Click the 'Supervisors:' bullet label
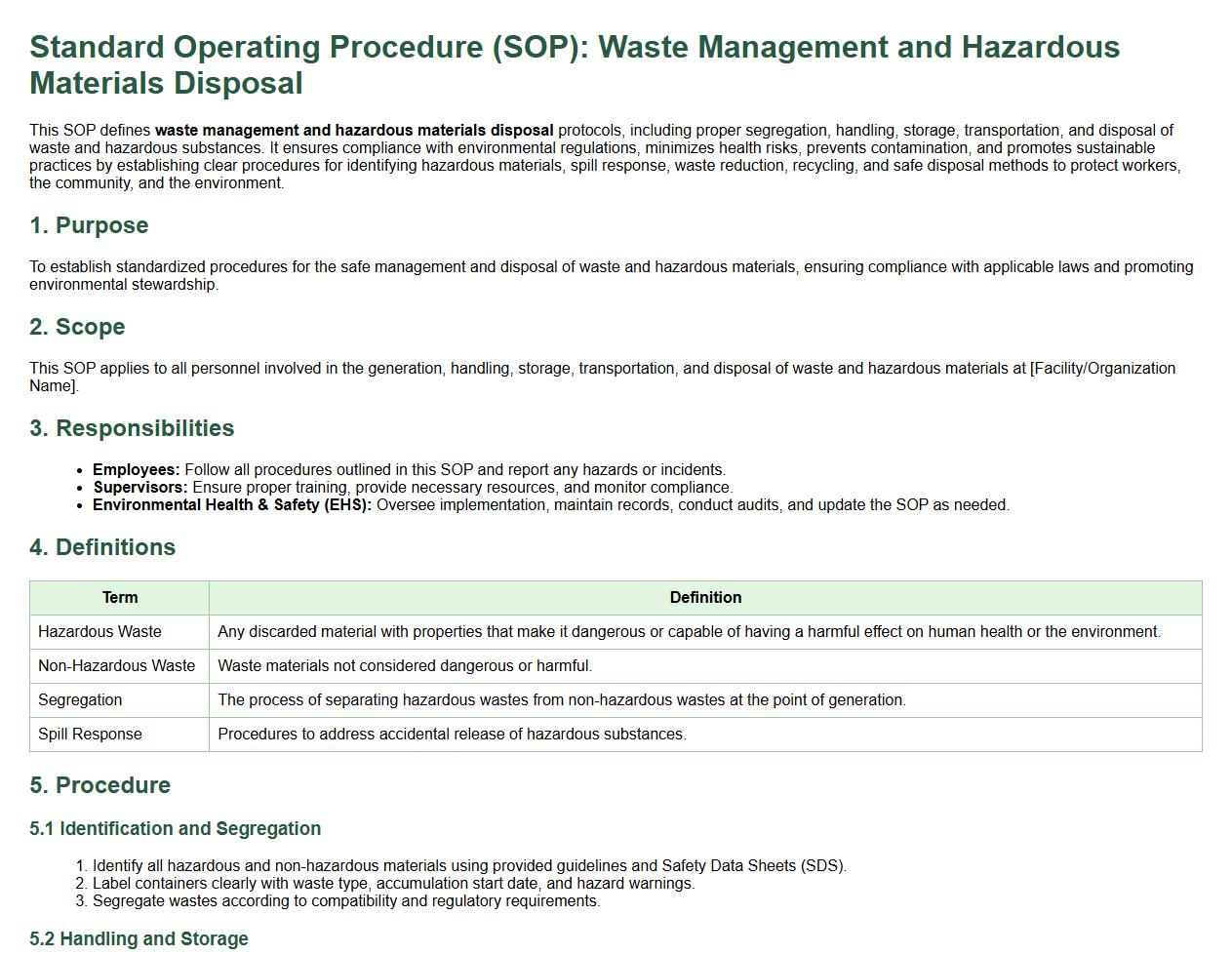 point(140,488)
